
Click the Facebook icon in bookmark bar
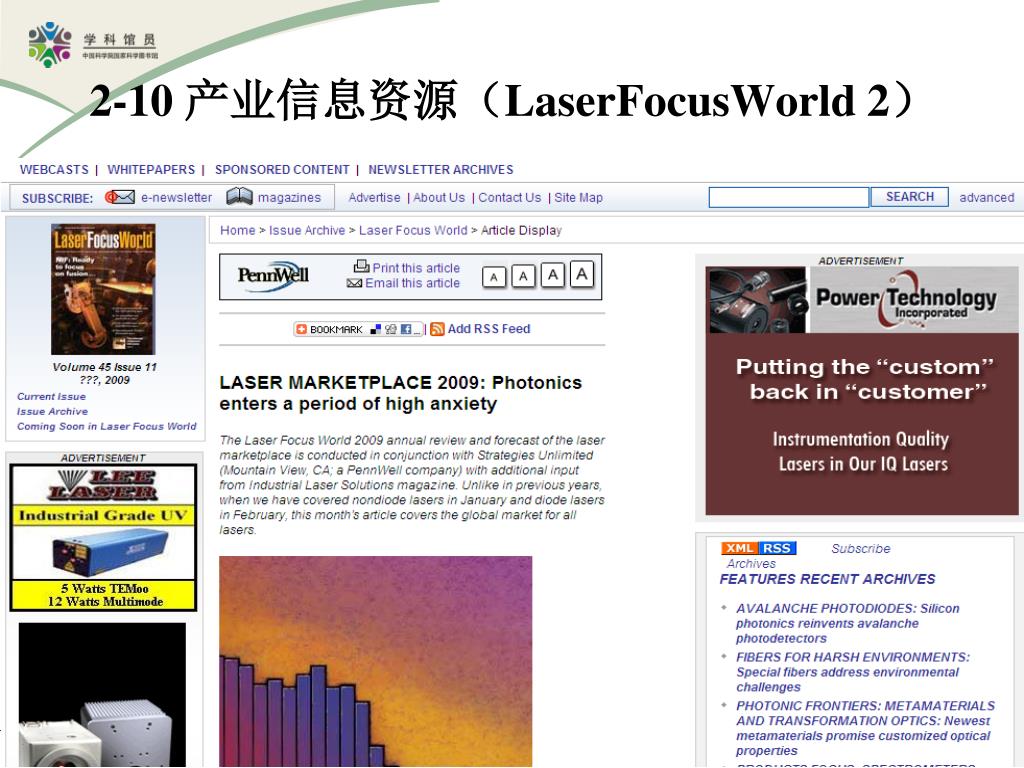click(x=406, y=329)
